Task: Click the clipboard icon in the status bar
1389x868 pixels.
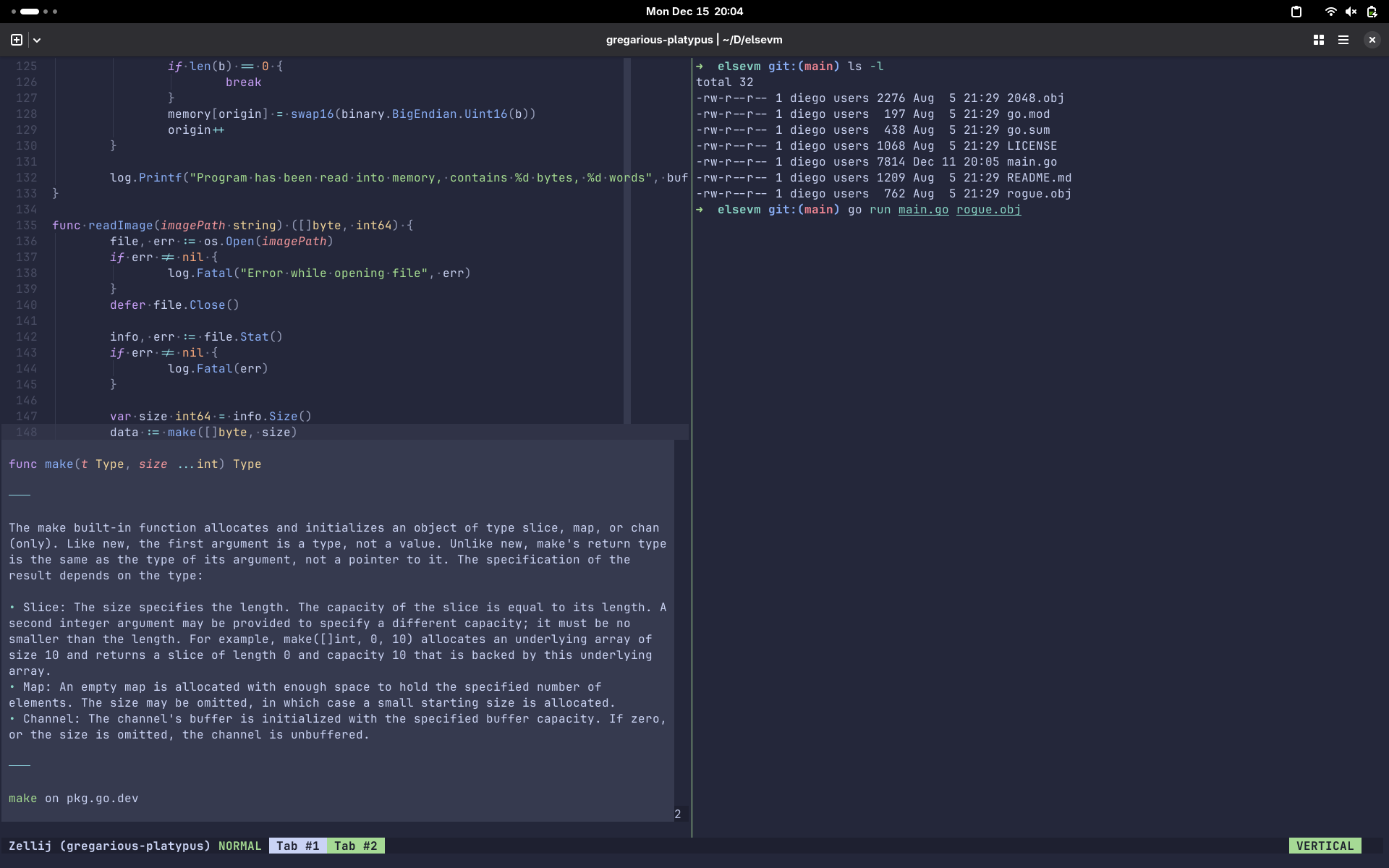Action: (1296, 12)
